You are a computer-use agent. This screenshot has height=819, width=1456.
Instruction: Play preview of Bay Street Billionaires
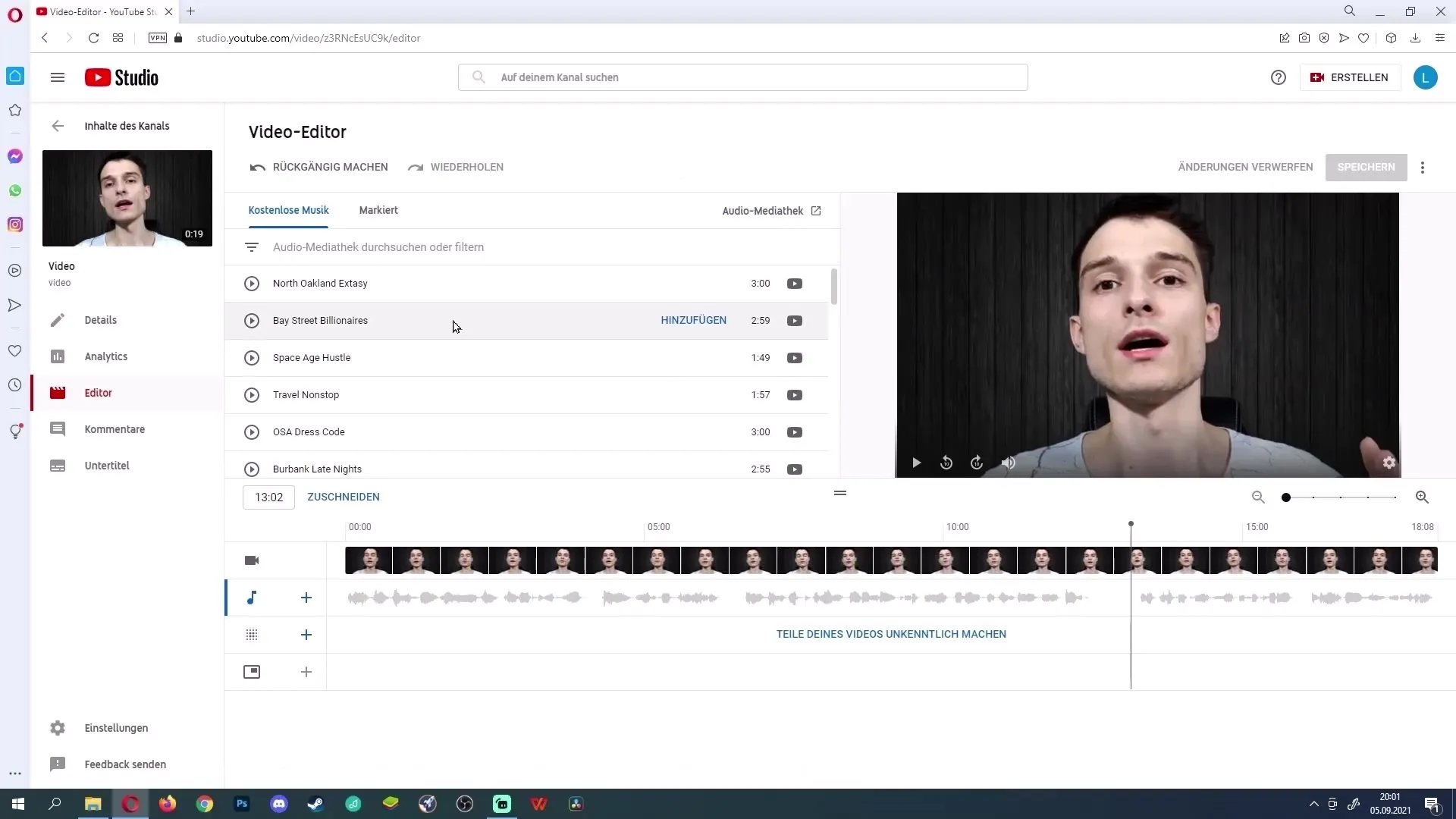(x=252, y=321)
